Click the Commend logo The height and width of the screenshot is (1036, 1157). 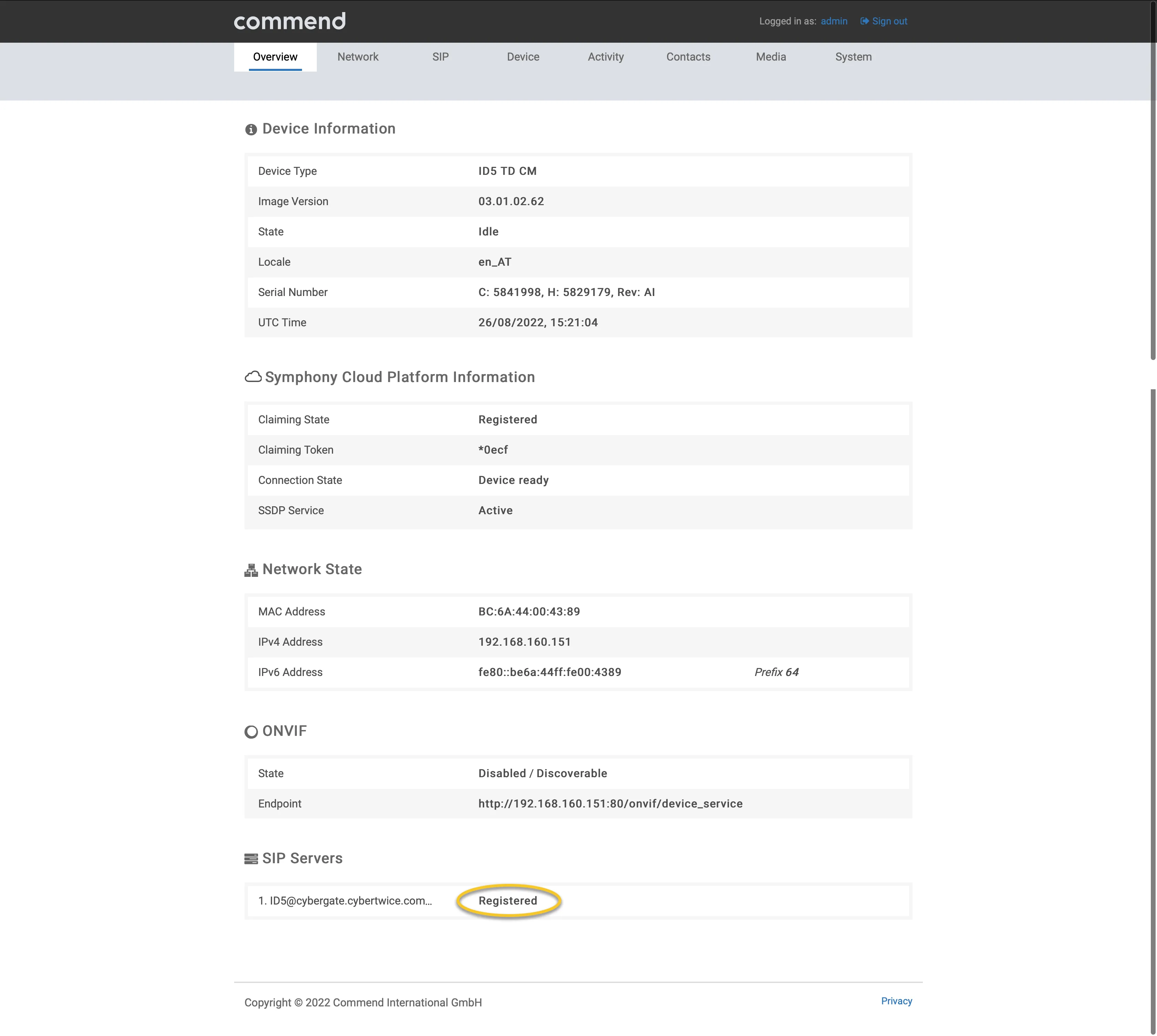coord(289,22)
